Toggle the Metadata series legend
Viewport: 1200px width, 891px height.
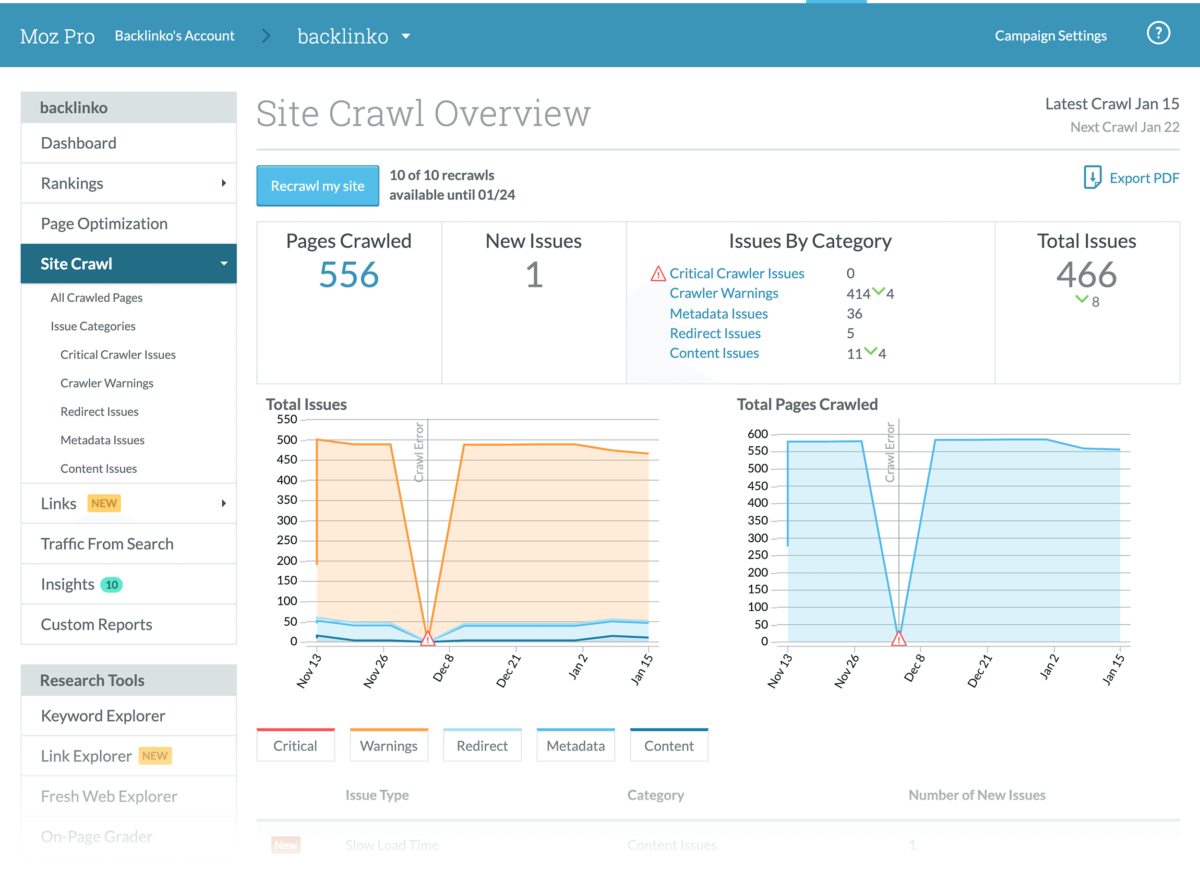click(x=576, y=745)
